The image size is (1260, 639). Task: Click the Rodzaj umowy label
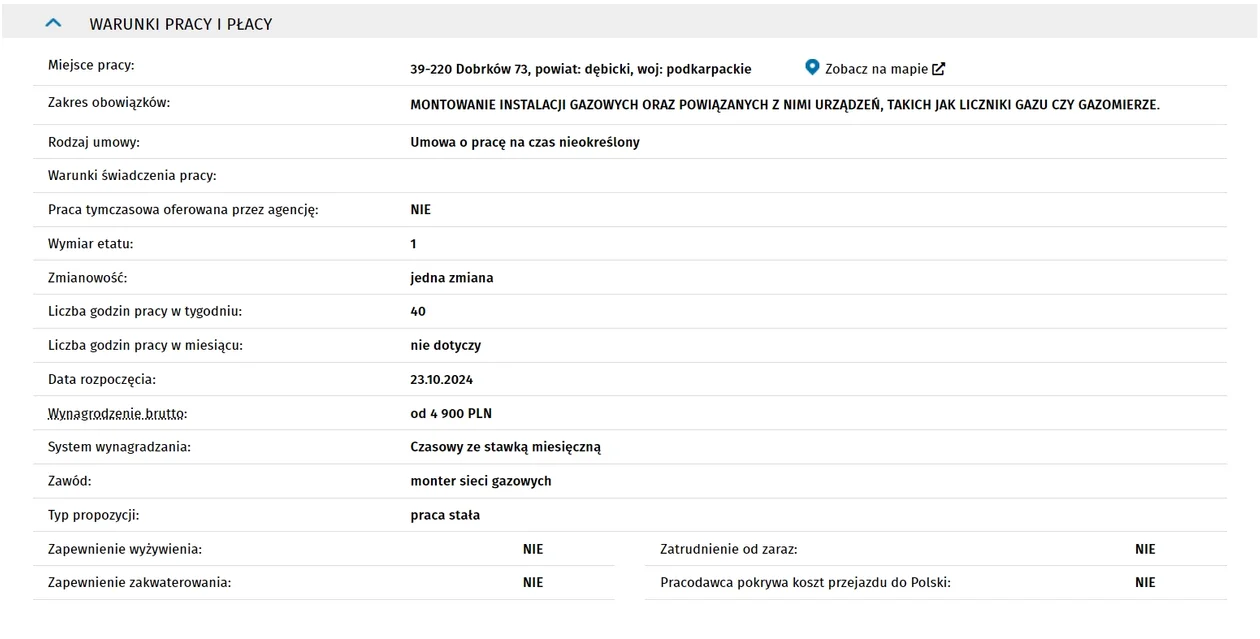[x=94, y=142]
